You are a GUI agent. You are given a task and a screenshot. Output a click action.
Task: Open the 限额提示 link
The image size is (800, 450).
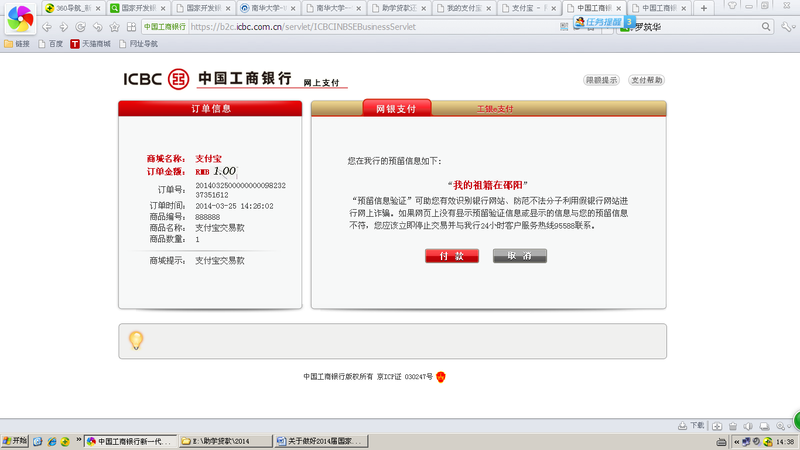pyautogui.click(x=601, y=80)
